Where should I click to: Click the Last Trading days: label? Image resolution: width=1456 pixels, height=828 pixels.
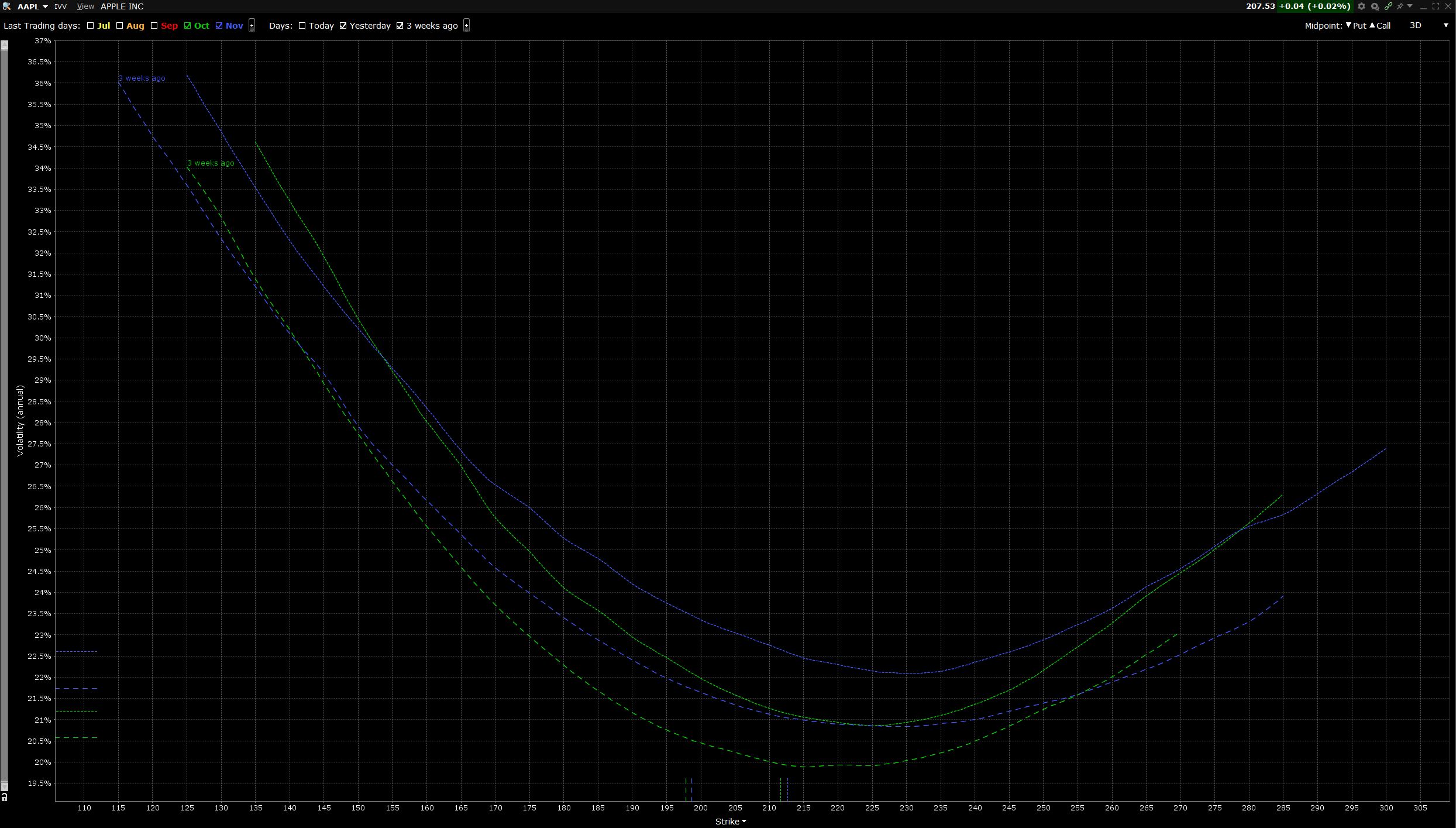tap(42, 26)
